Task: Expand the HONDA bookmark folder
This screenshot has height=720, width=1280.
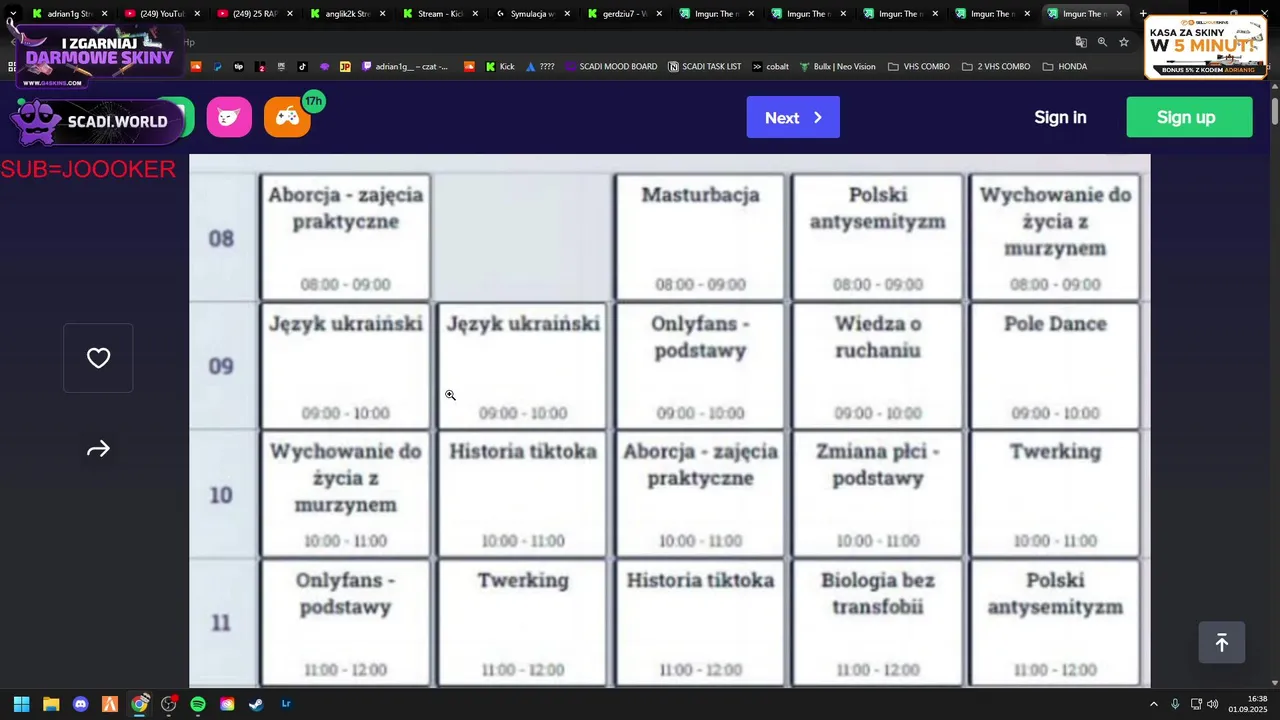Action: [1064, 67]
